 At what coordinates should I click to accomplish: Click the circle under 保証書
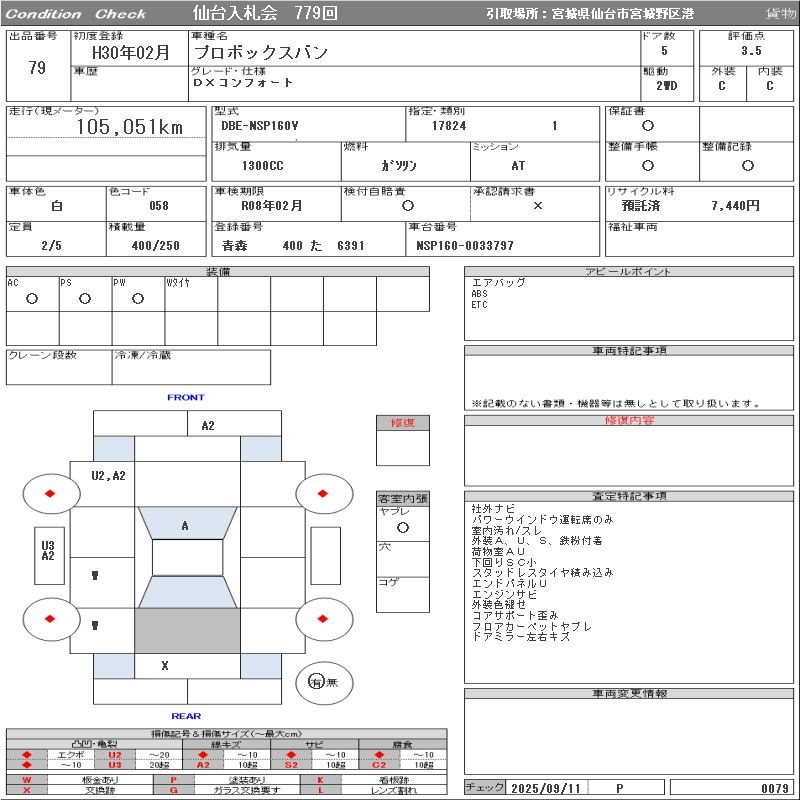point(648,125)
